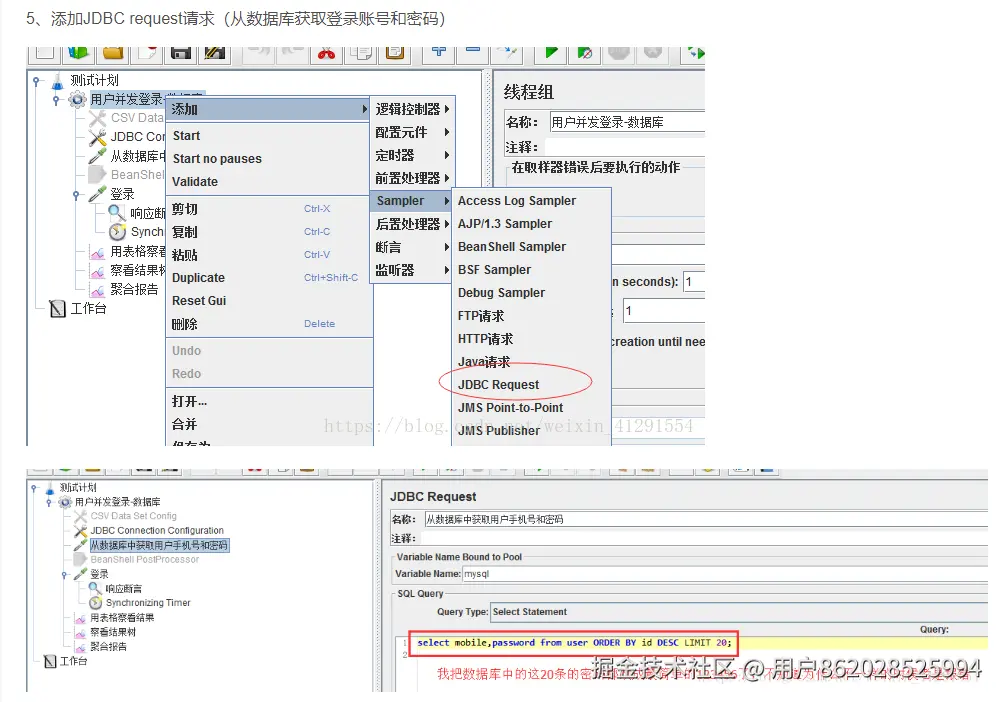
Task: Click the red scissors Cut toolbar icon
Action: pos(327,53)
